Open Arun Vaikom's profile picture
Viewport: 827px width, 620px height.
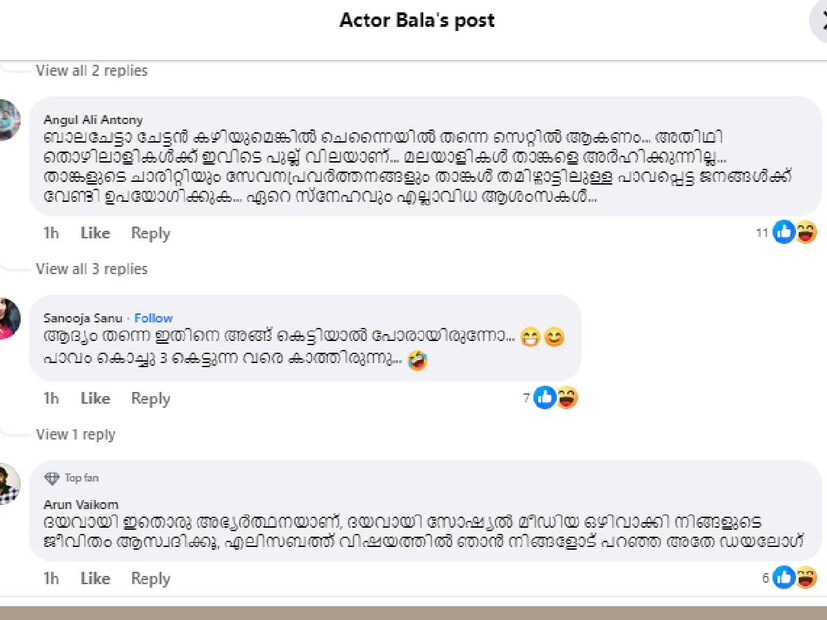(9, 484)
